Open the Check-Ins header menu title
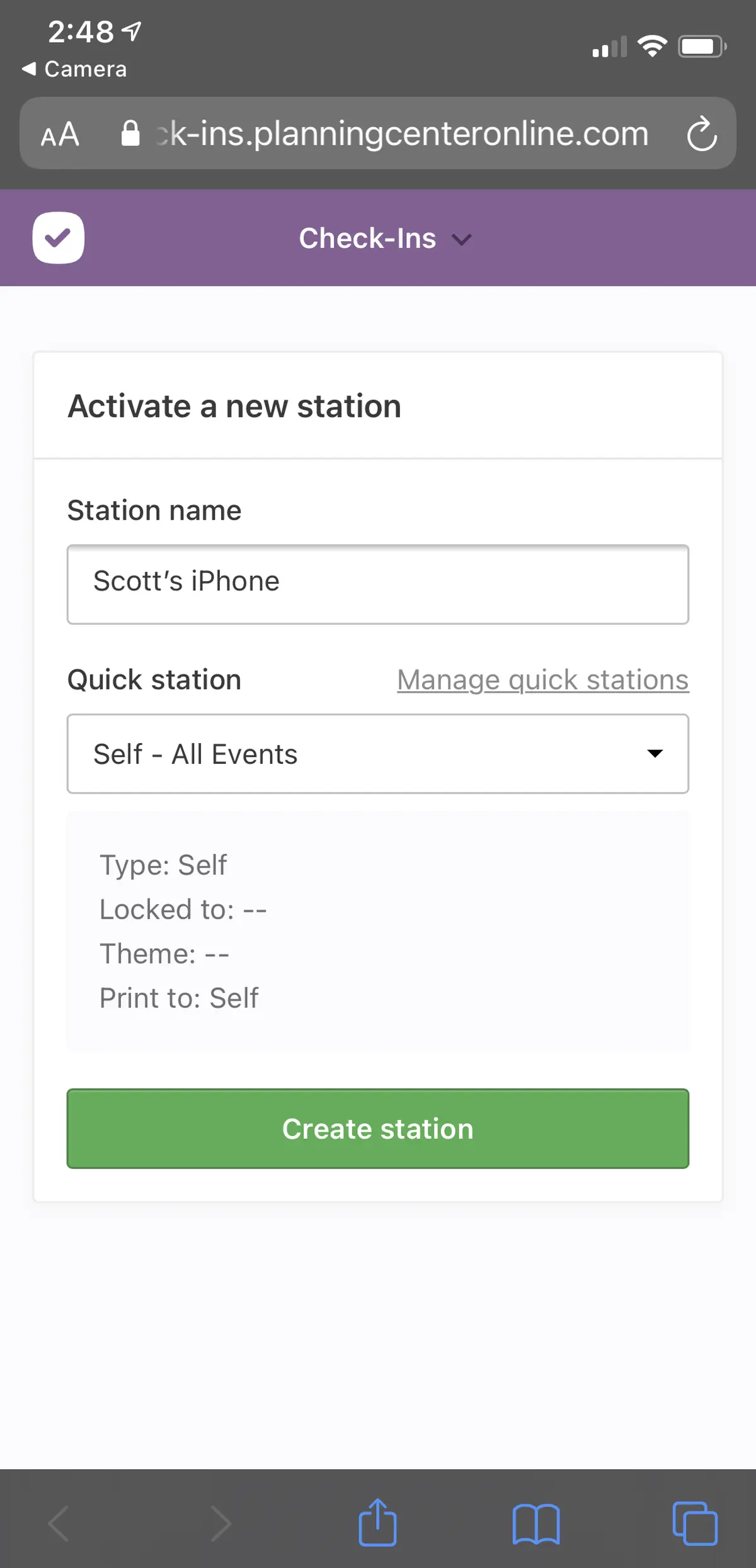Screen dimensions: 756x1568 [x=367, y=238]
